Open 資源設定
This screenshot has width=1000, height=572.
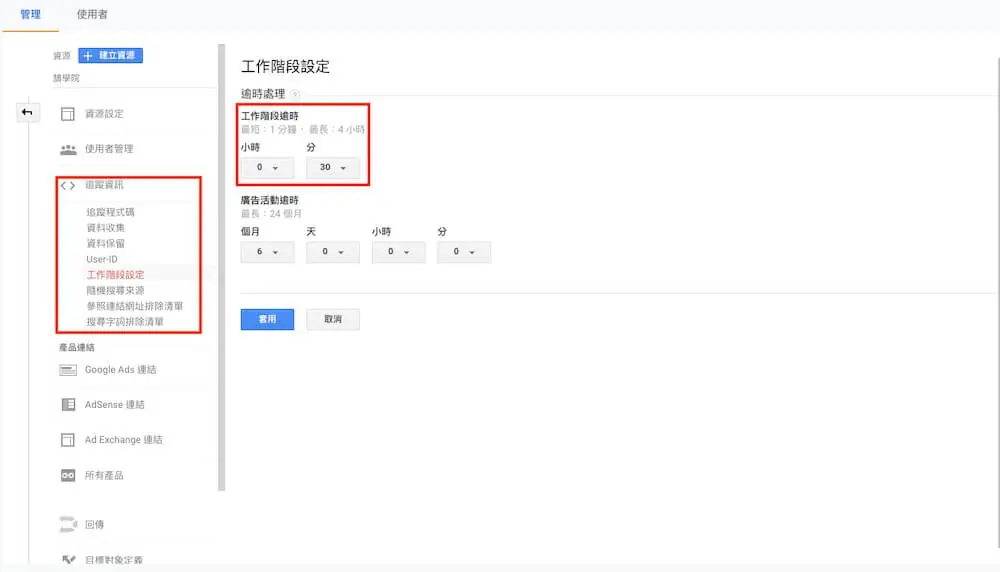(x=104, y=114)
